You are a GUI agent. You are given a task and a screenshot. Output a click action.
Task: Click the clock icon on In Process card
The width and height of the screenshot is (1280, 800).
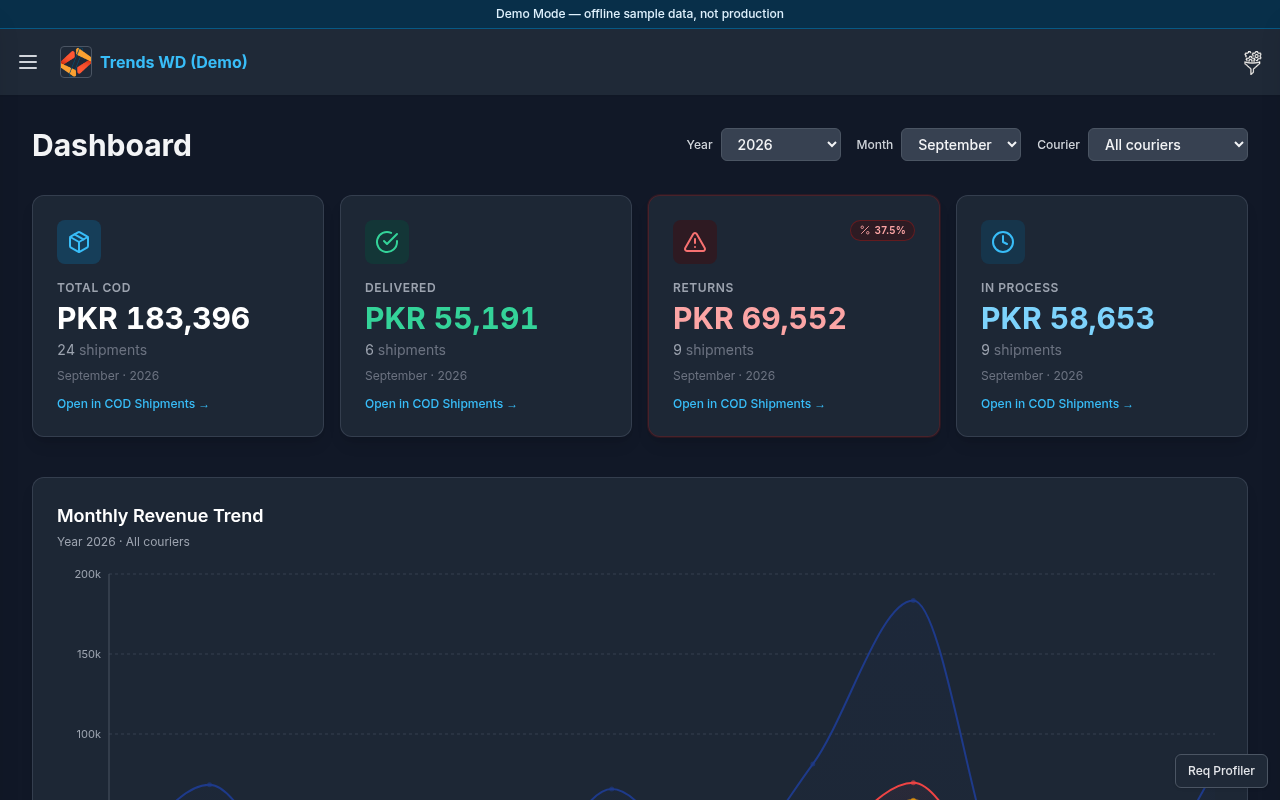point(1003,242)
